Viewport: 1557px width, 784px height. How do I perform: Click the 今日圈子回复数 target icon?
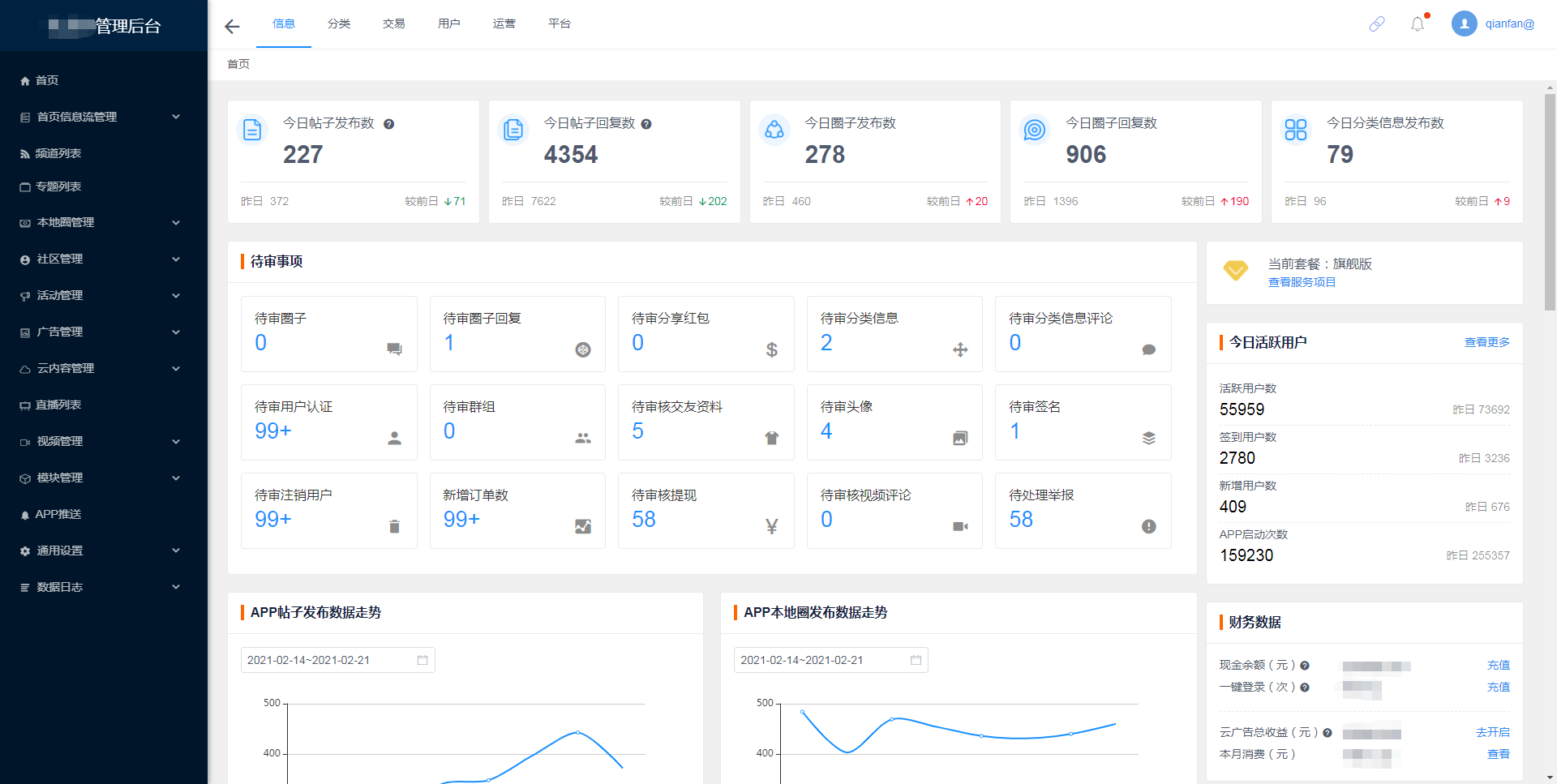[1035, 130]
